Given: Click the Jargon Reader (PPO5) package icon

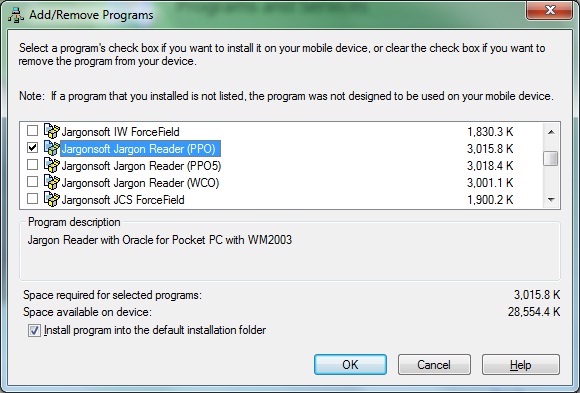Looking at the screenshot, I should [52, 165].
